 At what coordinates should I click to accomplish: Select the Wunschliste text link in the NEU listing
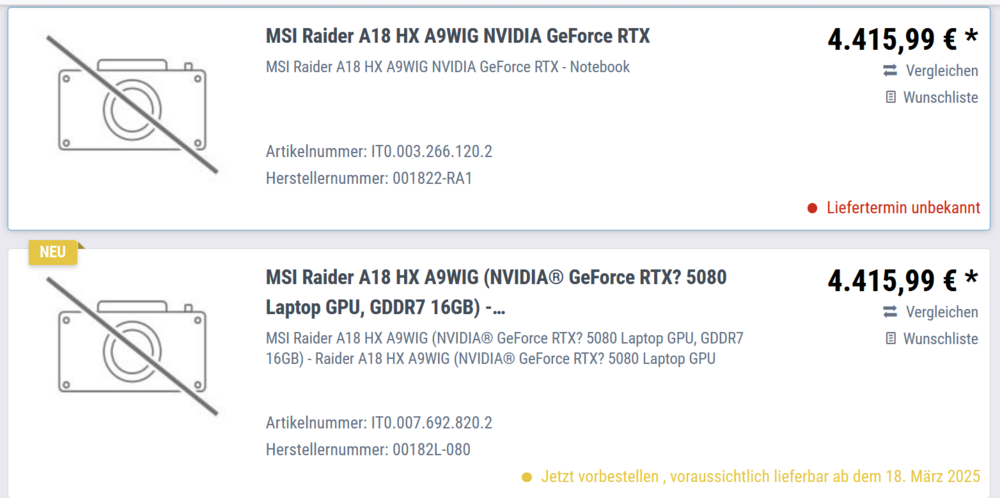click(x=940, y=339)
